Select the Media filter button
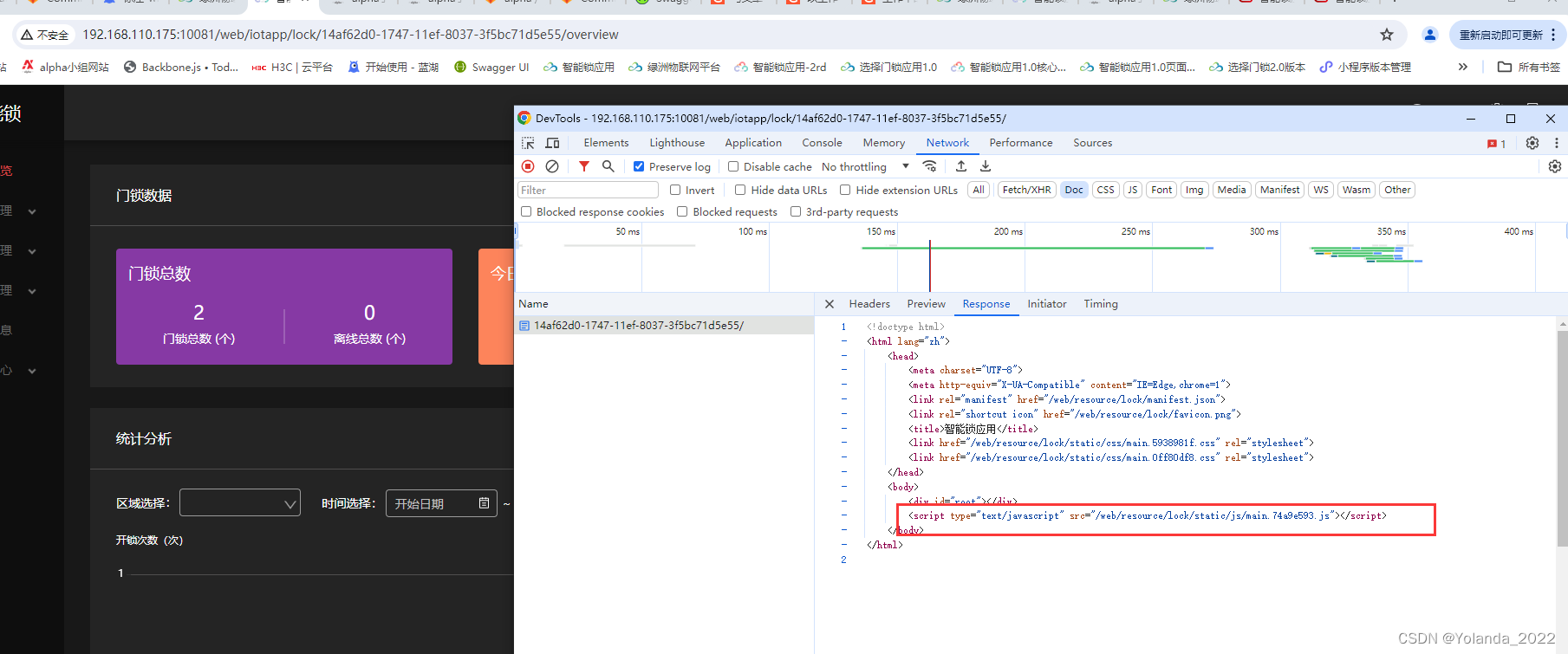 tap(1231, 190)
